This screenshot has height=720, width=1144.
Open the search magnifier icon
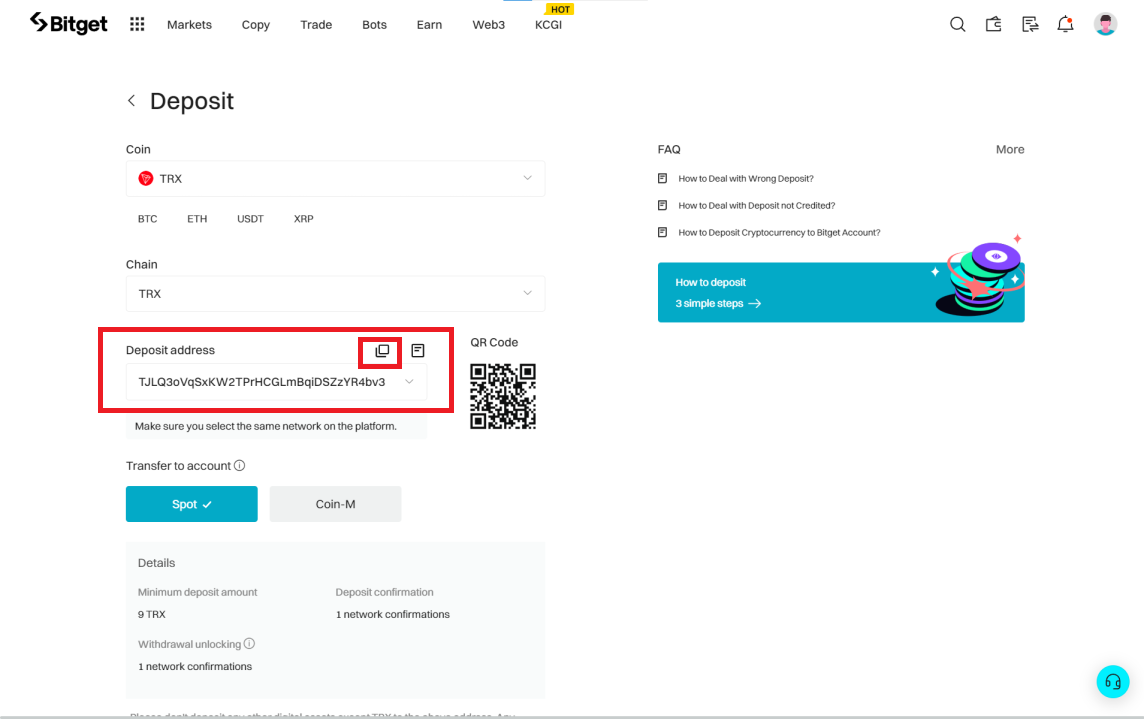pyautogui.click(x=957, y=24)
